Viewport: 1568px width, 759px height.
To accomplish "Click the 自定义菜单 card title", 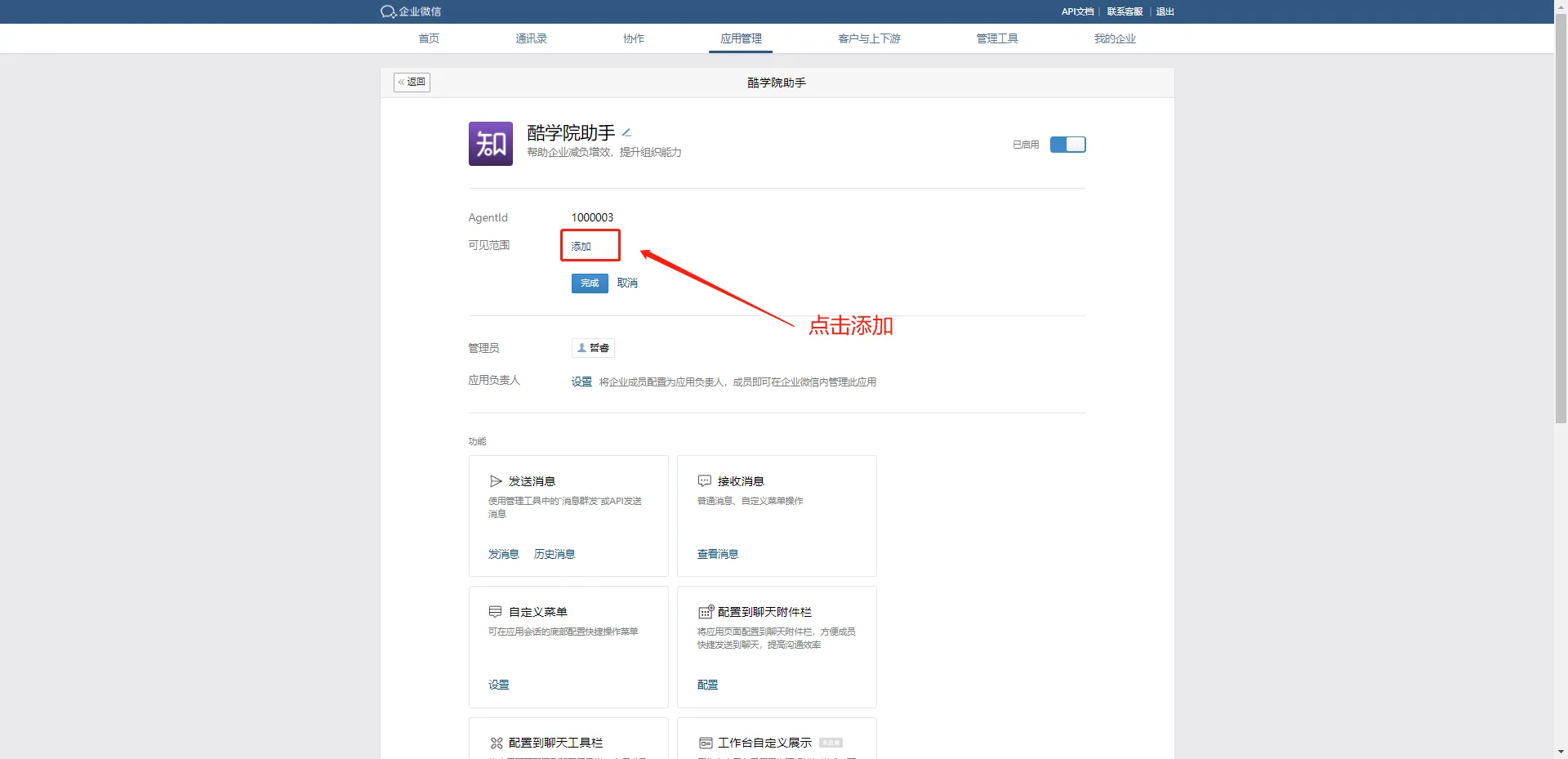I will click(x=537, y=612).
